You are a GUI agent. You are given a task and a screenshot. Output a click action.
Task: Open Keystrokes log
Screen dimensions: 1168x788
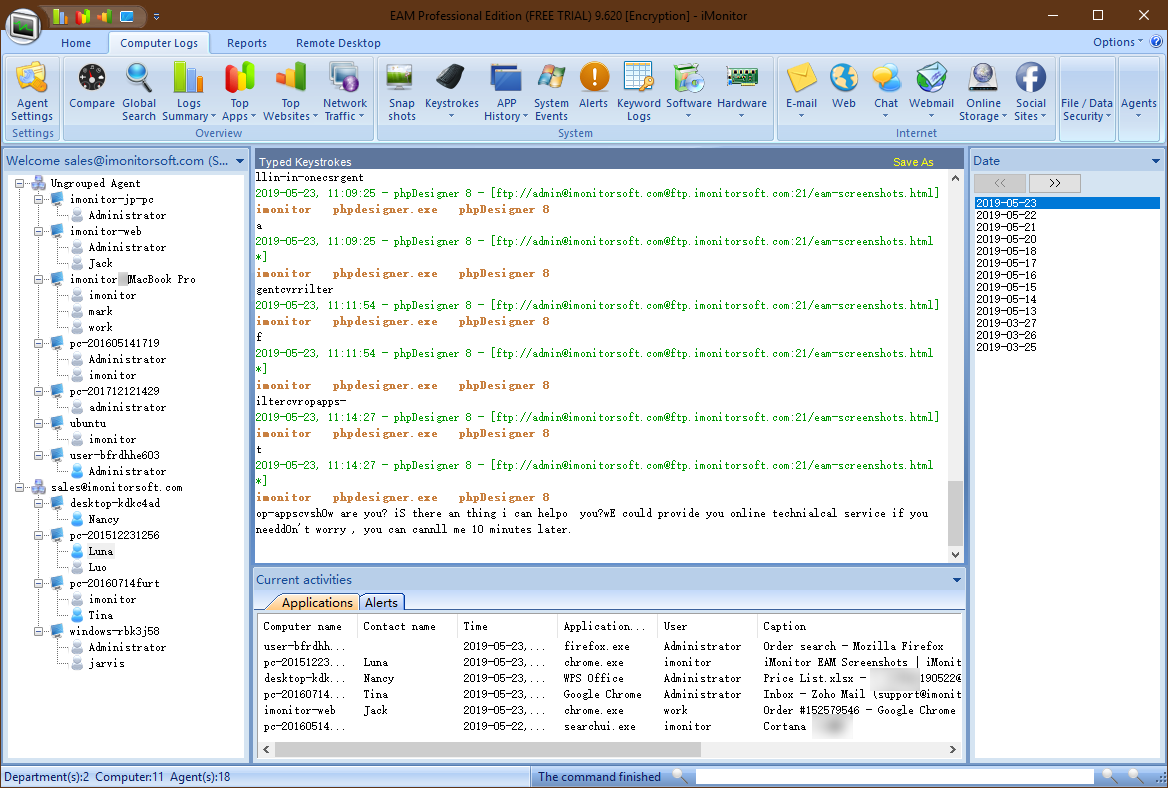[x=451, y=92]
